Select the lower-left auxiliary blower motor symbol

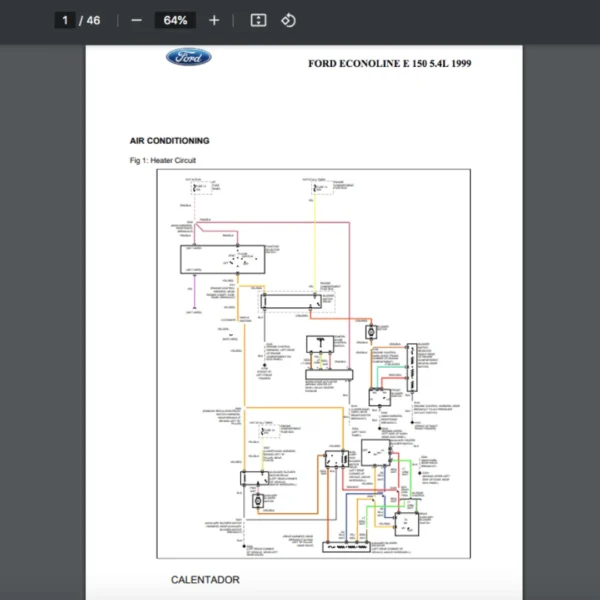pyautogui.click(x=259, y=500)
